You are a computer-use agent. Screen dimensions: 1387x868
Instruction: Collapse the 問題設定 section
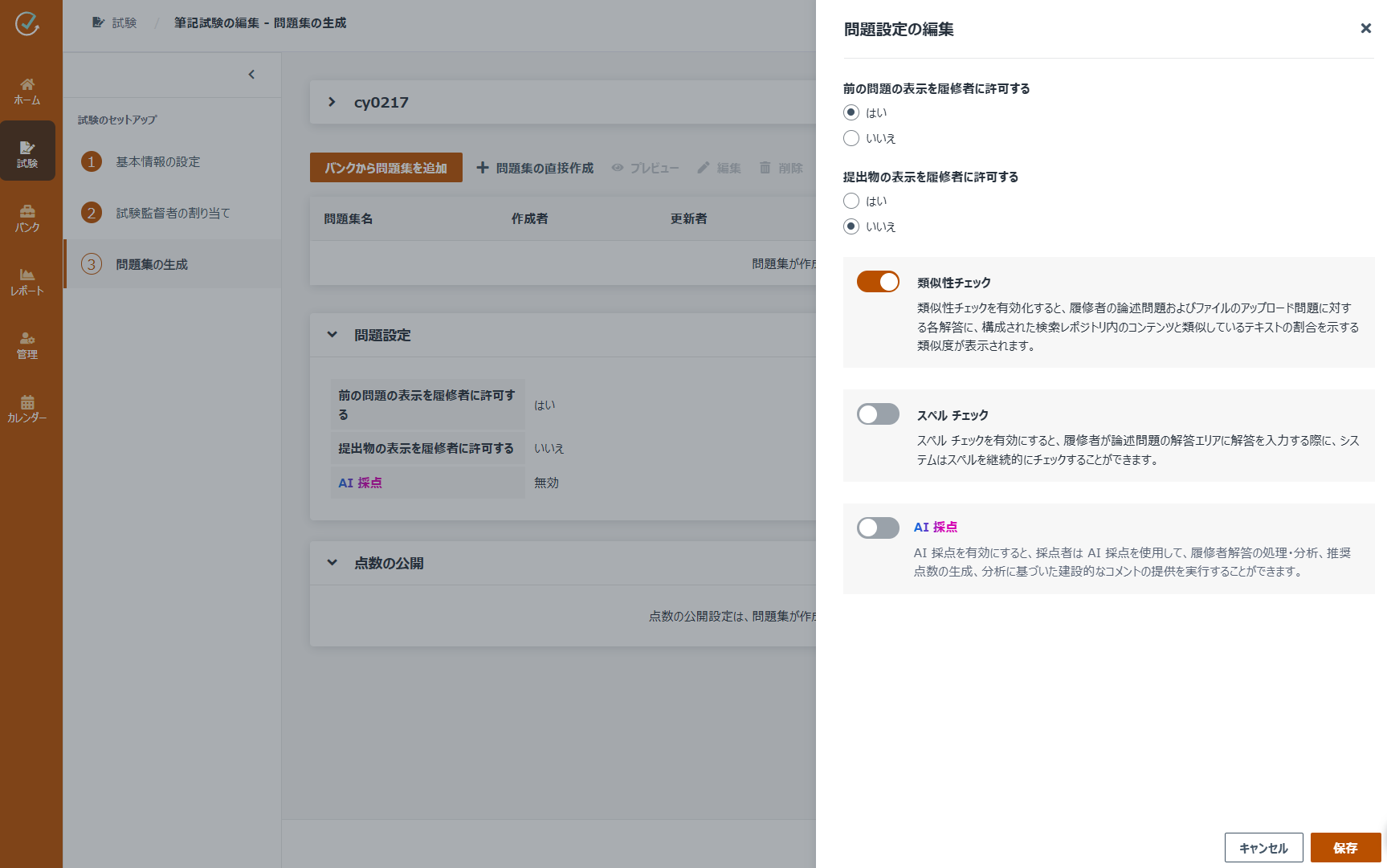point(331,335)
